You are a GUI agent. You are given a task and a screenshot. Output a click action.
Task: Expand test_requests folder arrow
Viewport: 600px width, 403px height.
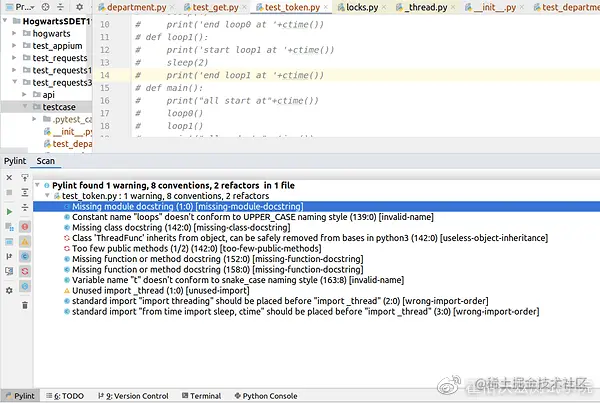coord(14,58)
